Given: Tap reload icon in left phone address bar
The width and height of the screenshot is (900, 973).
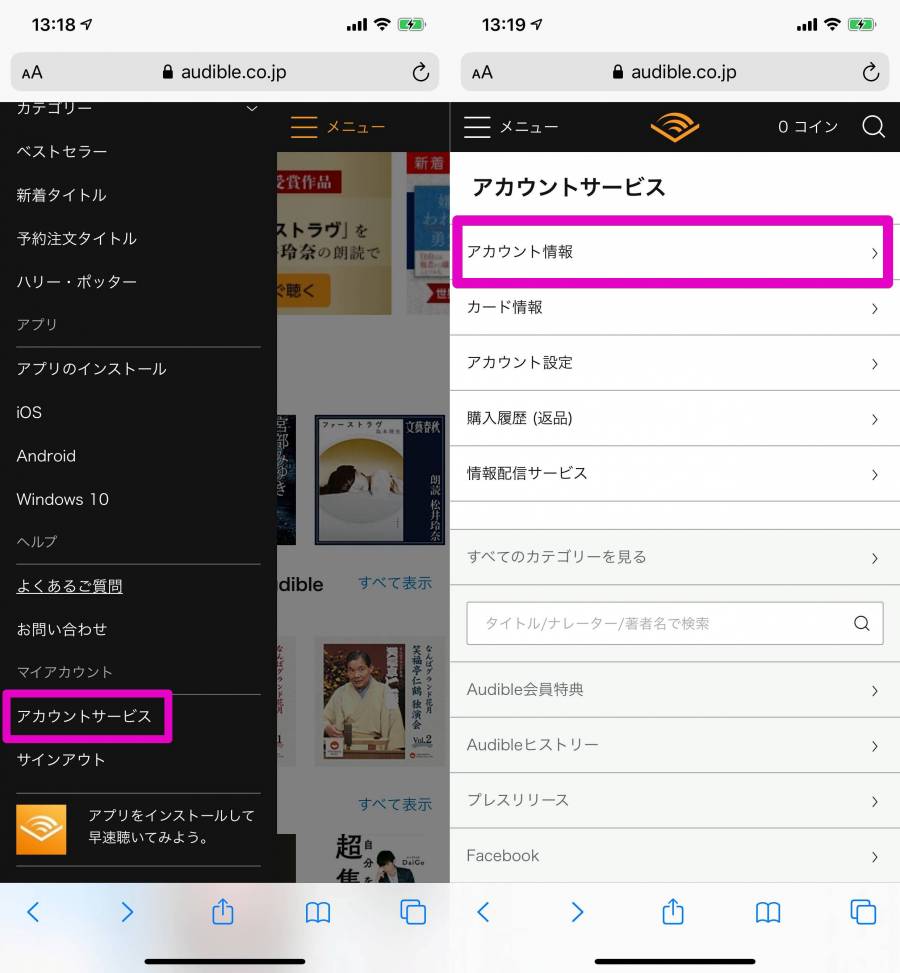Looking at the screenshot, I should coord(421,73).
